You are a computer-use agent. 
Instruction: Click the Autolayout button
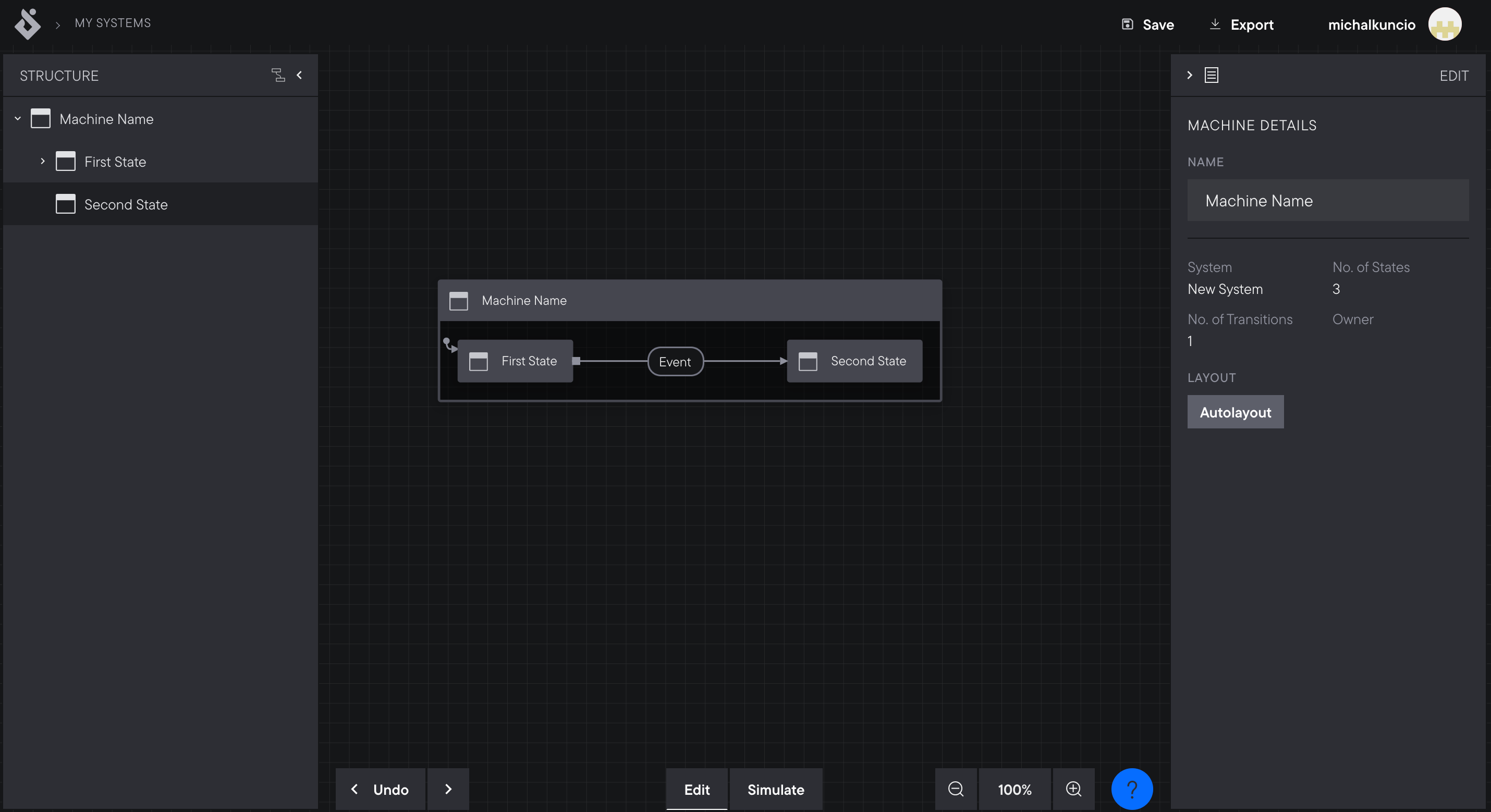coord(1235,412)
